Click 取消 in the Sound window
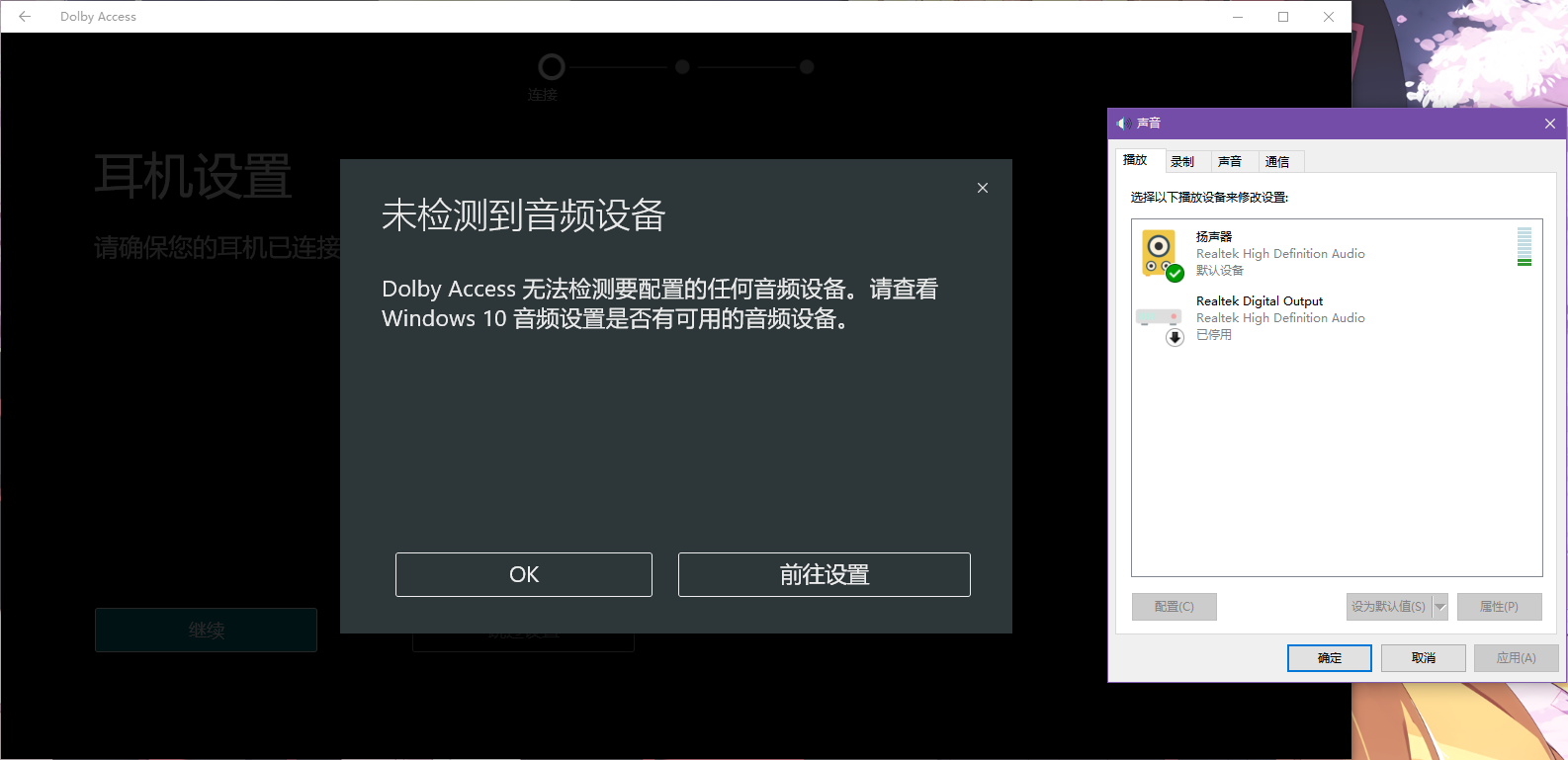 pyautogui.click(x=1424, y=658)
